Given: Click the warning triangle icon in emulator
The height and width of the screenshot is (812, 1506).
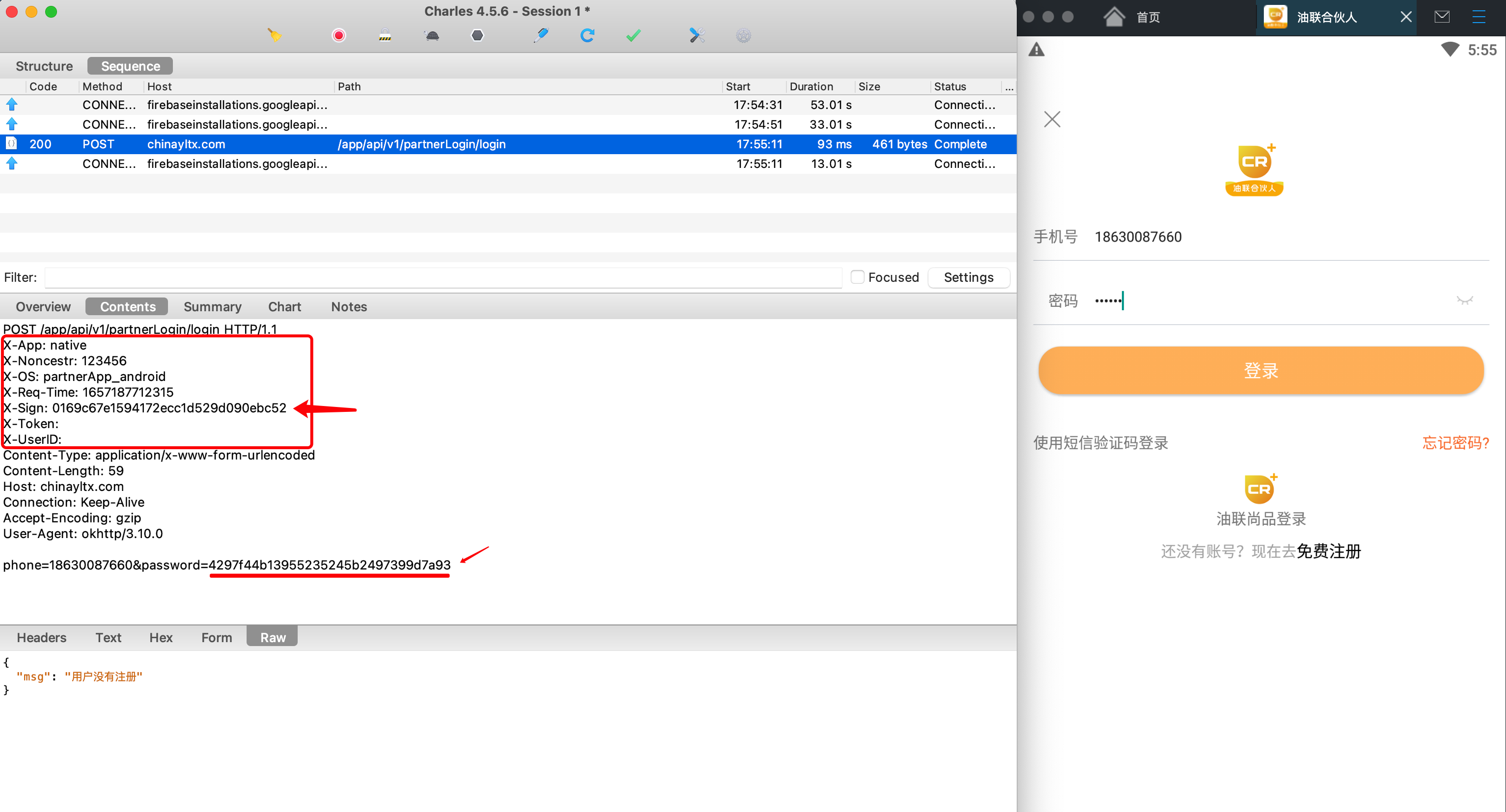Looking at the screenshot, I should pos(1036,50).
